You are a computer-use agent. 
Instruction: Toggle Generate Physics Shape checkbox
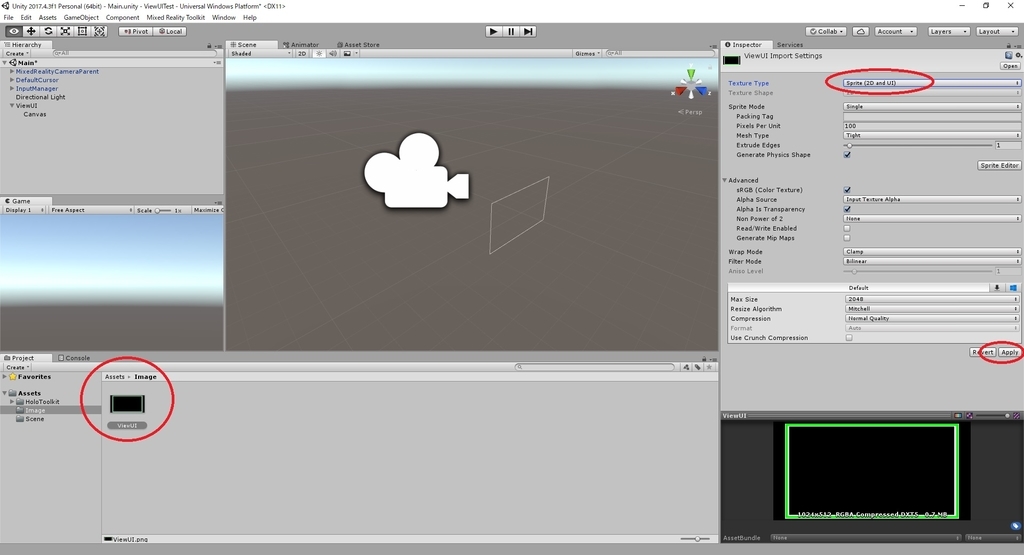point(847,155)
